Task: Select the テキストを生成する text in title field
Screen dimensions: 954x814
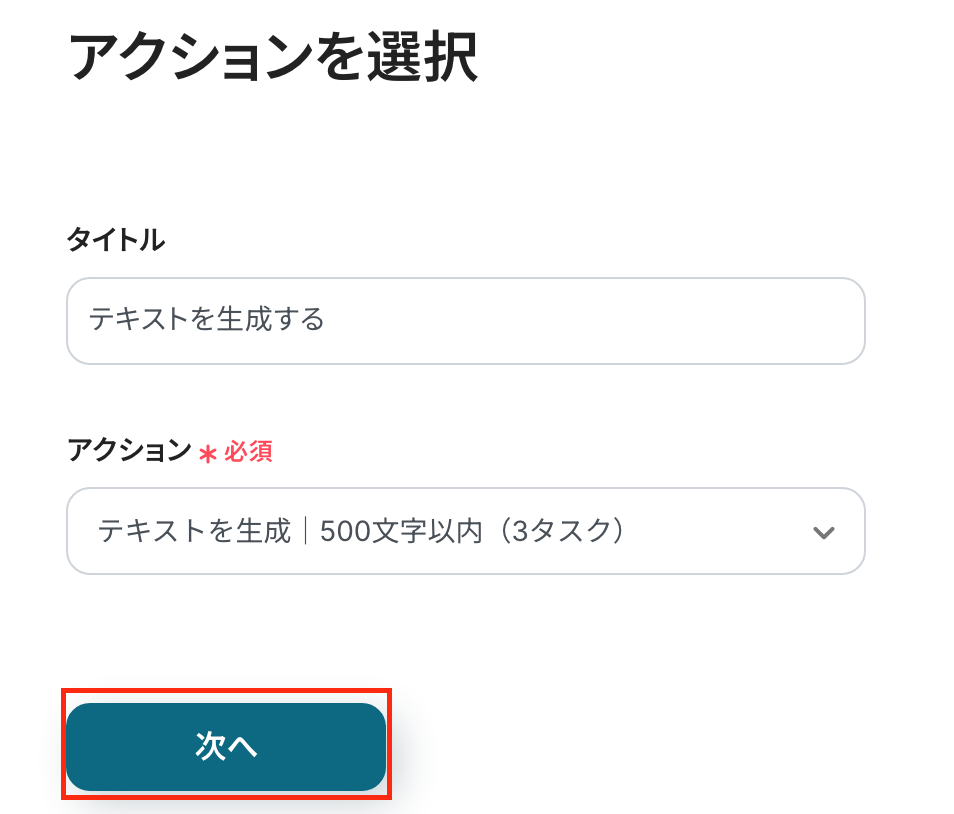Action: [x=207, y=320]
